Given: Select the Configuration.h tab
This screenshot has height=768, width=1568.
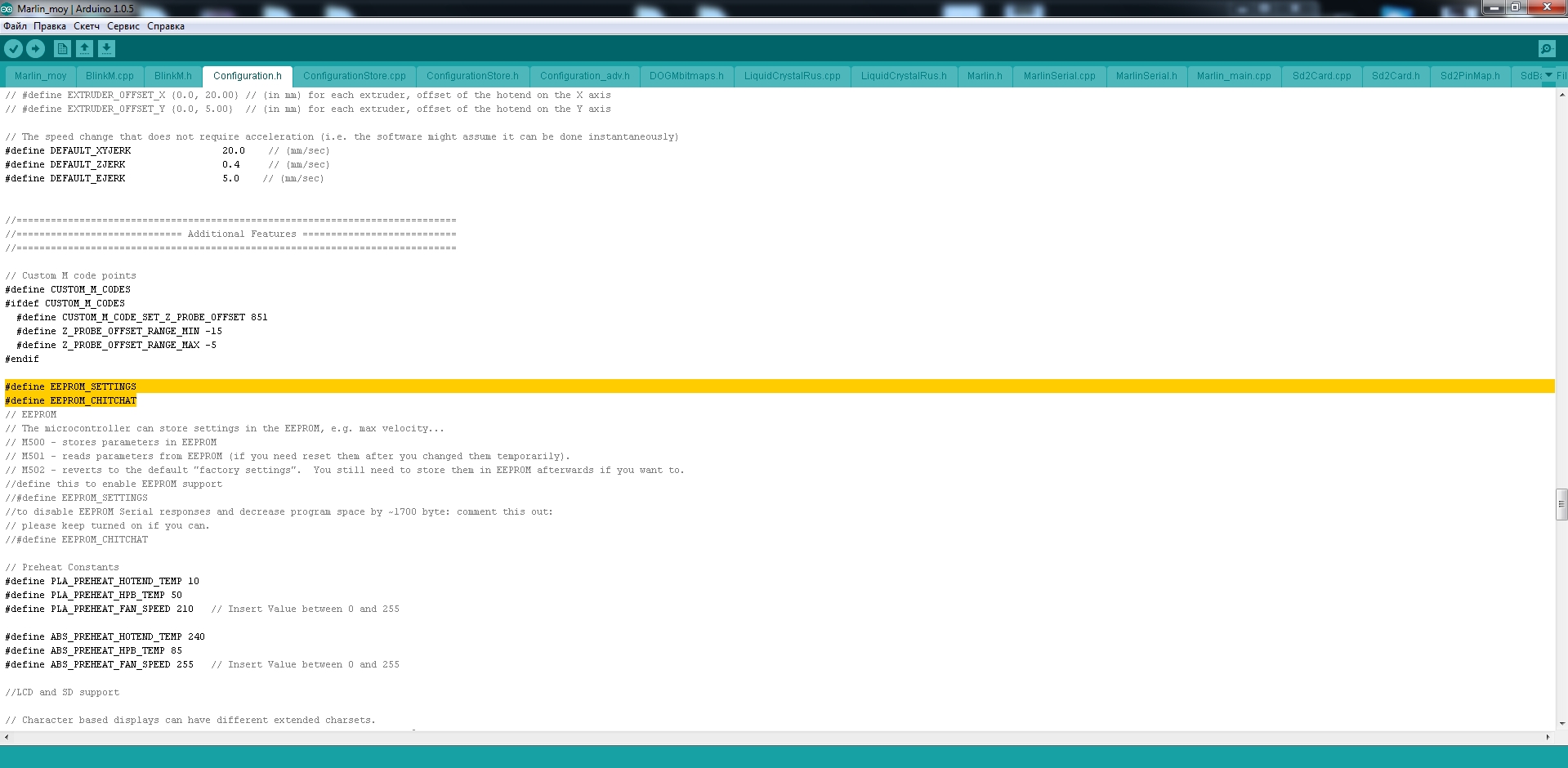Looking at the screenshot, I should coord(248,76).
